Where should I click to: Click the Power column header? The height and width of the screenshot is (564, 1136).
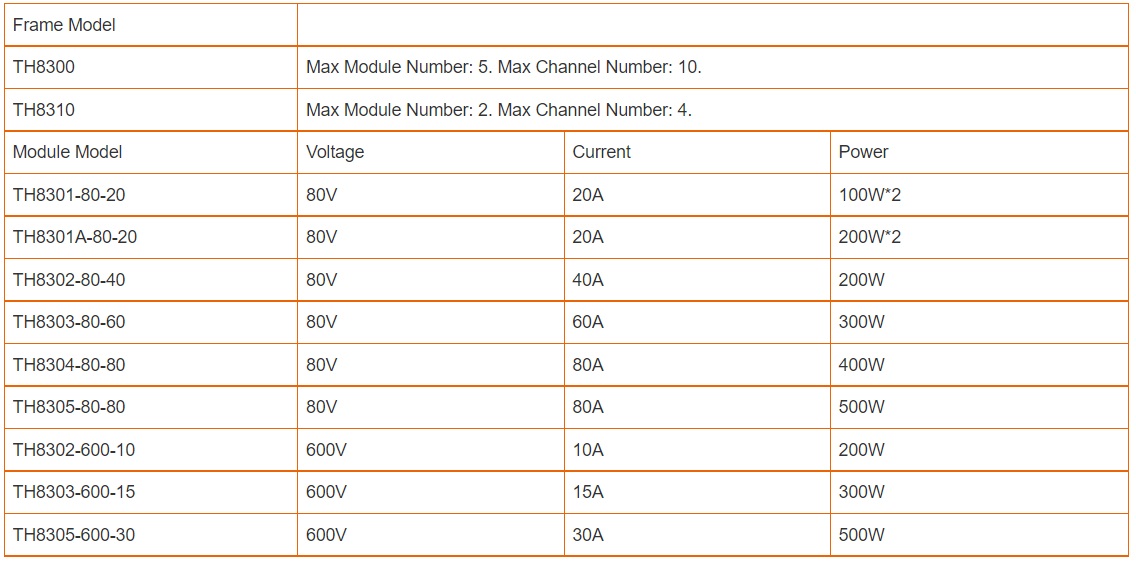coord(979,152)
